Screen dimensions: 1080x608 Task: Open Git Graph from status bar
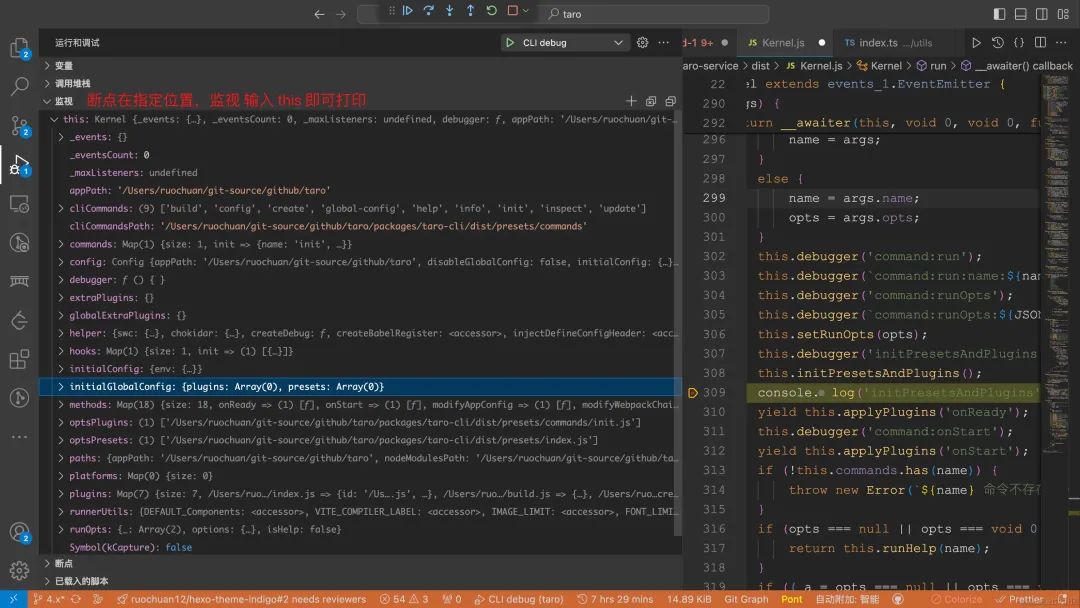(746, 599)
